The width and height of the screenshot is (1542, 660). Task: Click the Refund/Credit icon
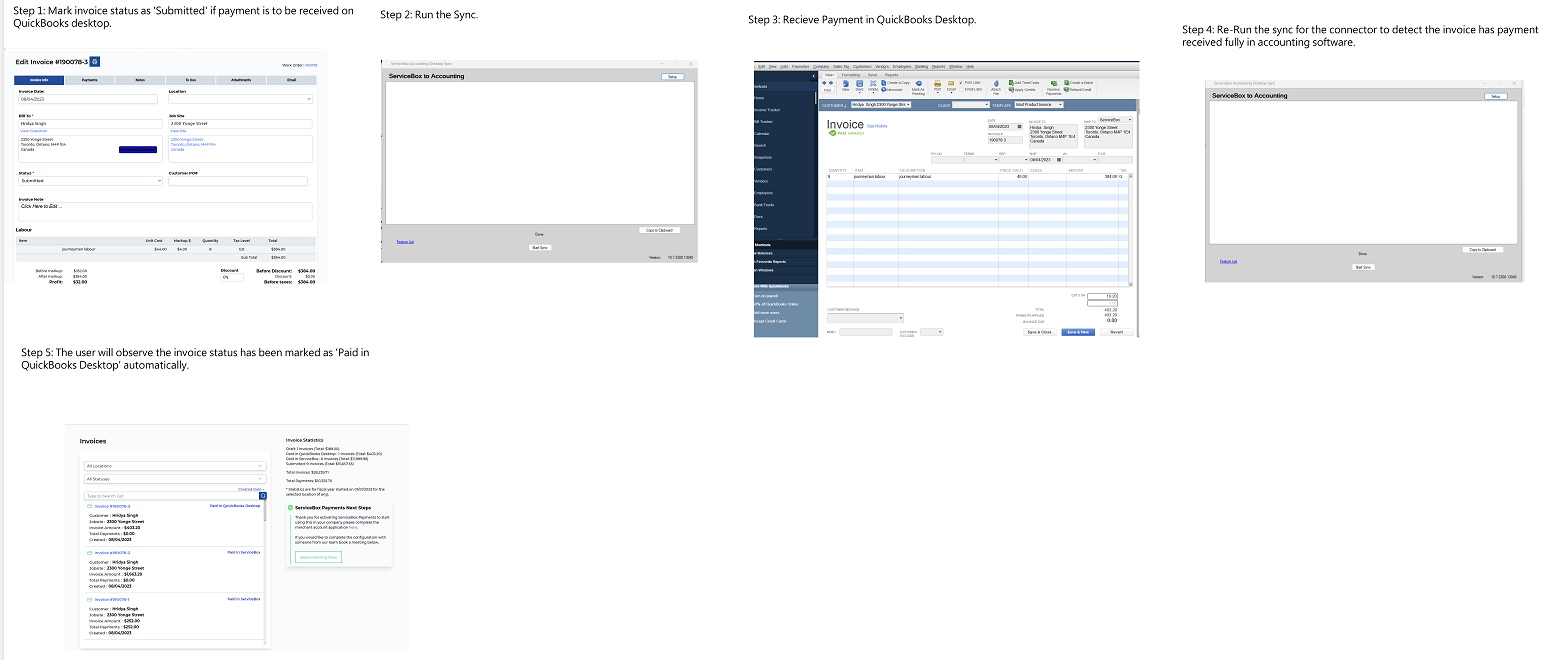coord(1066,89)
